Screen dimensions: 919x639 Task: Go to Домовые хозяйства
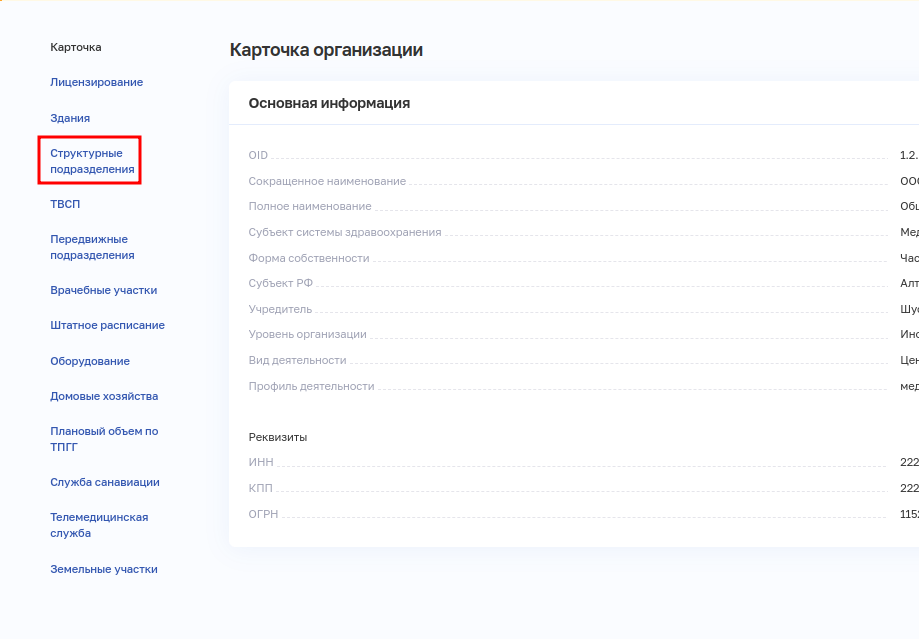click(104, 396)
